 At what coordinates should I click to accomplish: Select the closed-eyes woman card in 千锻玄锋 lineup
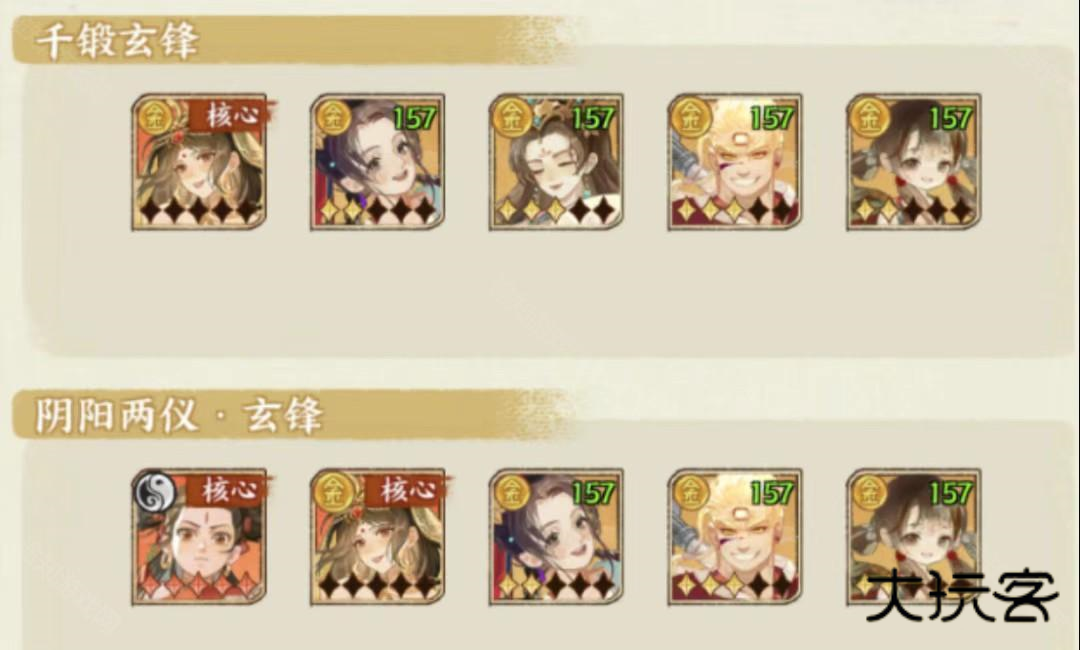click(x=557, y=162)
